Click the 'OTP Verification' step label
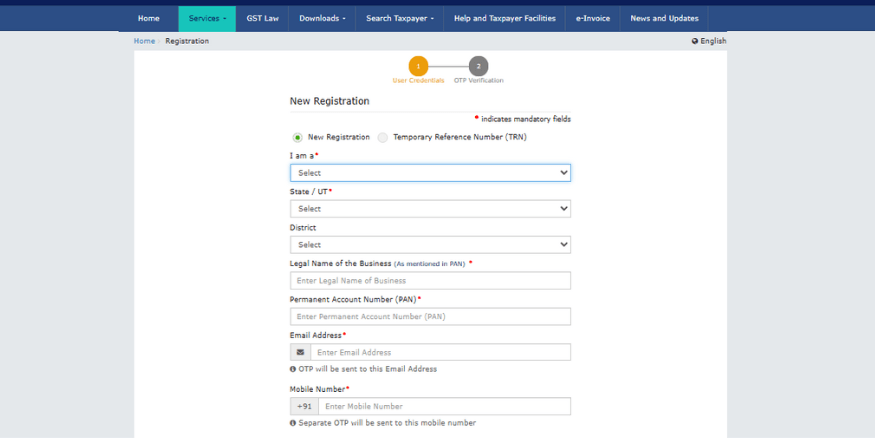 [x=478, y=80]
